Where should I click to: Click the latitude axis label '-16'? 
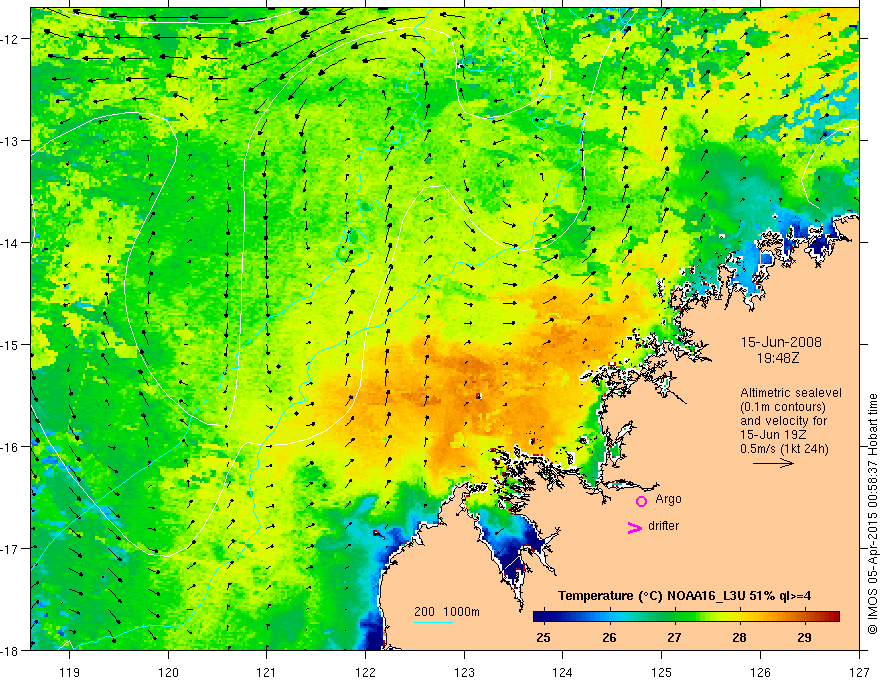(x=10, y=447)
